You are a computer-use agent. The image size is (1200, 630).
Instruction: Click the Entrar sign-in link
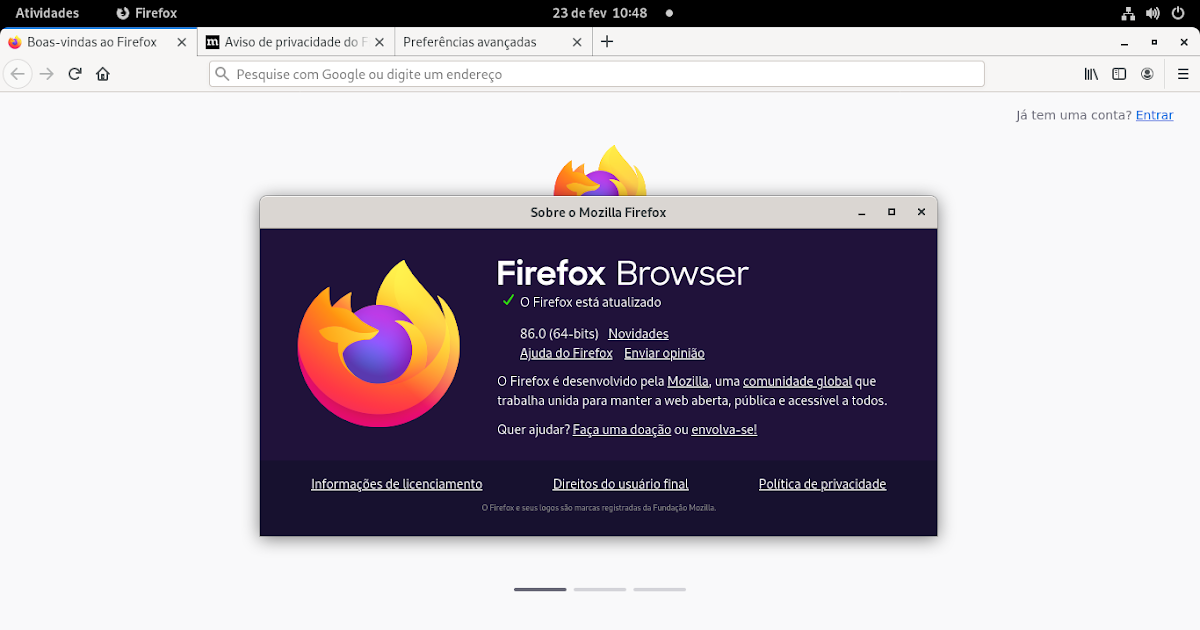click(x=1154, y=115)
